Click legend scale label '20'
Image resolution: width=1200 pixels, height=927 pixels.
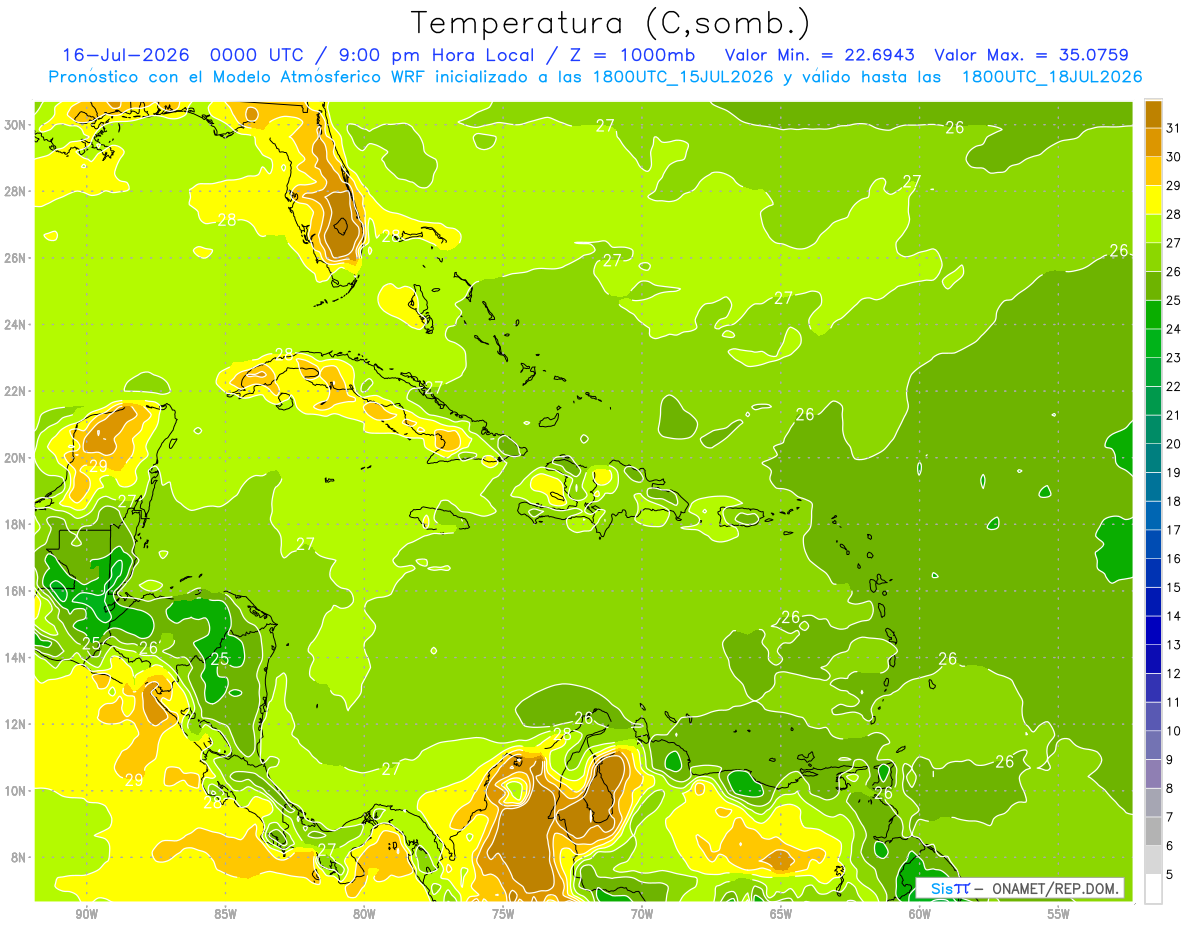(x=1174, y=444)
